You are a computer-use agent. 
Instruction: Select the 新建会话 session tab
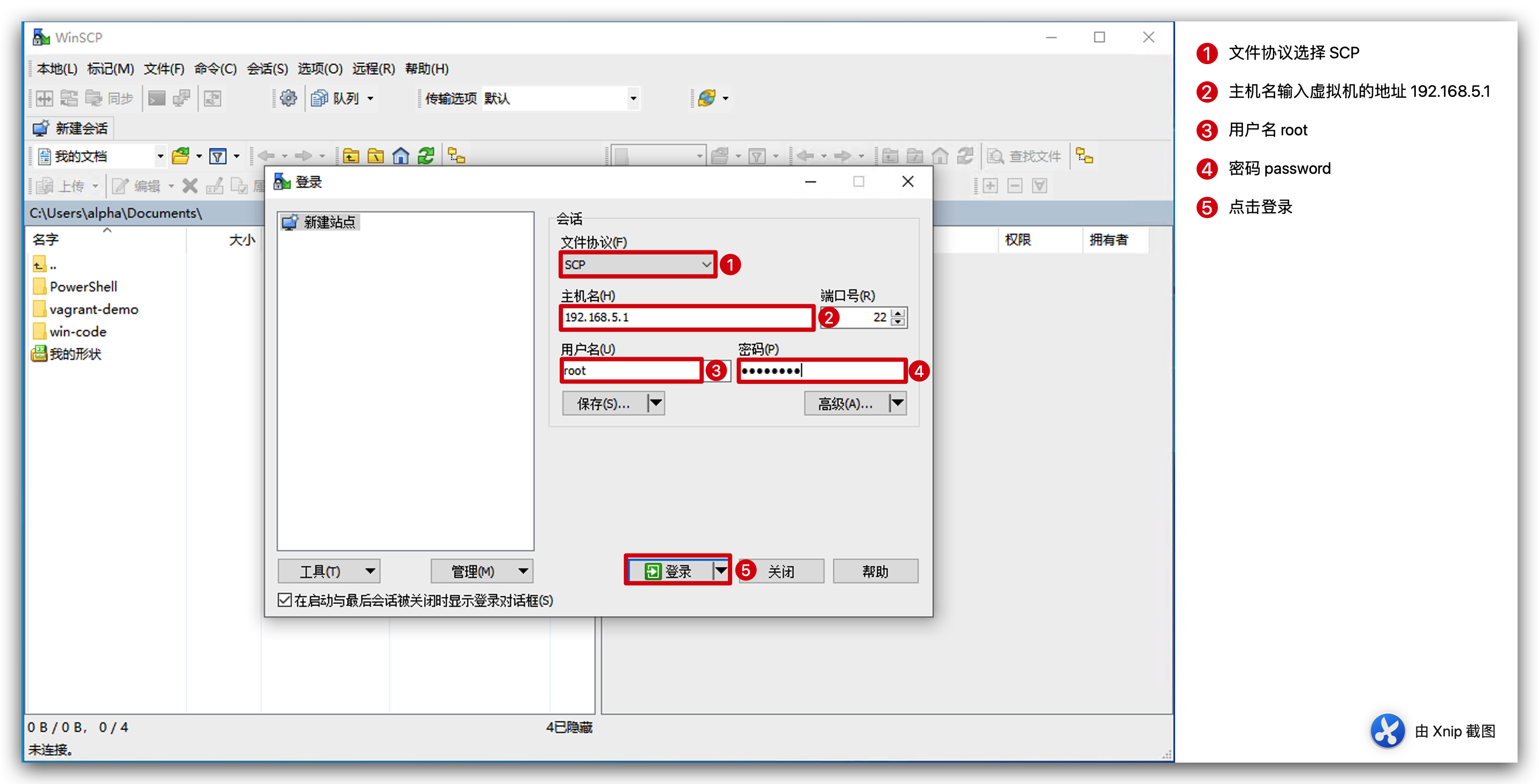click(x=71, y=128)
